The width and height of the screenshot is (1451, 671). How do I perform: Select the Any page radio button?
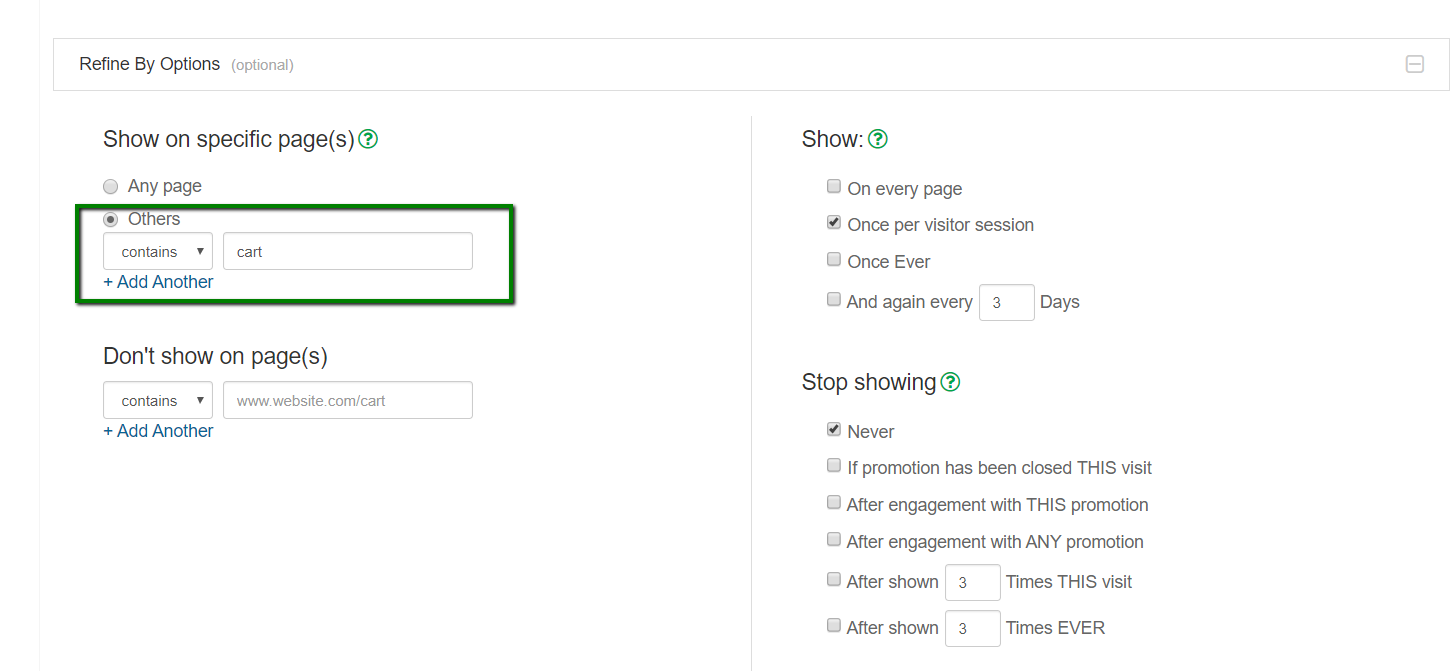click(111, 187)
